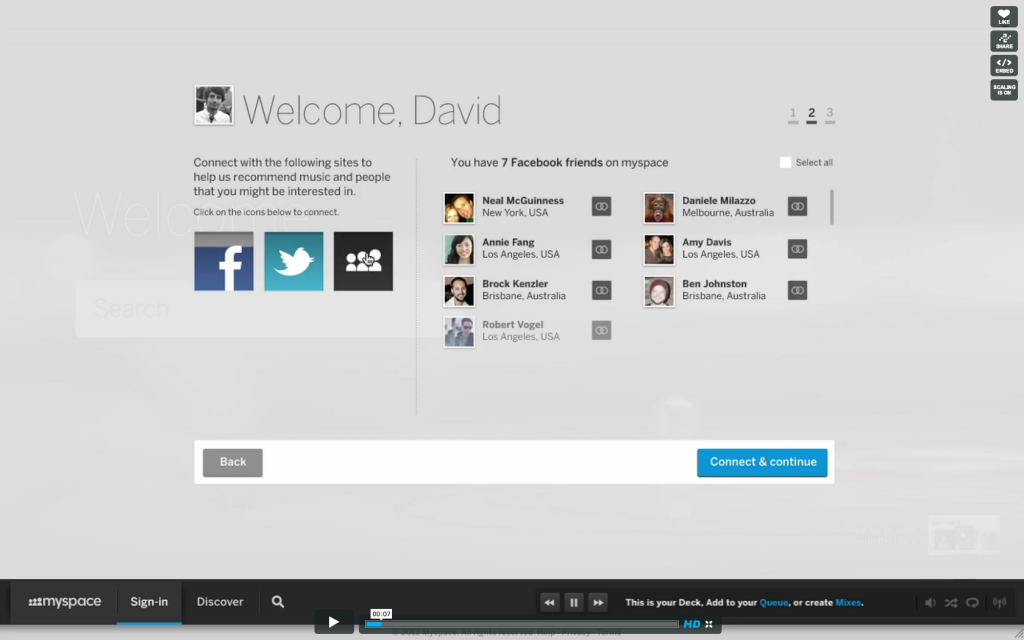Click the "Welcome, David" heading

click(x=372, y=110)
